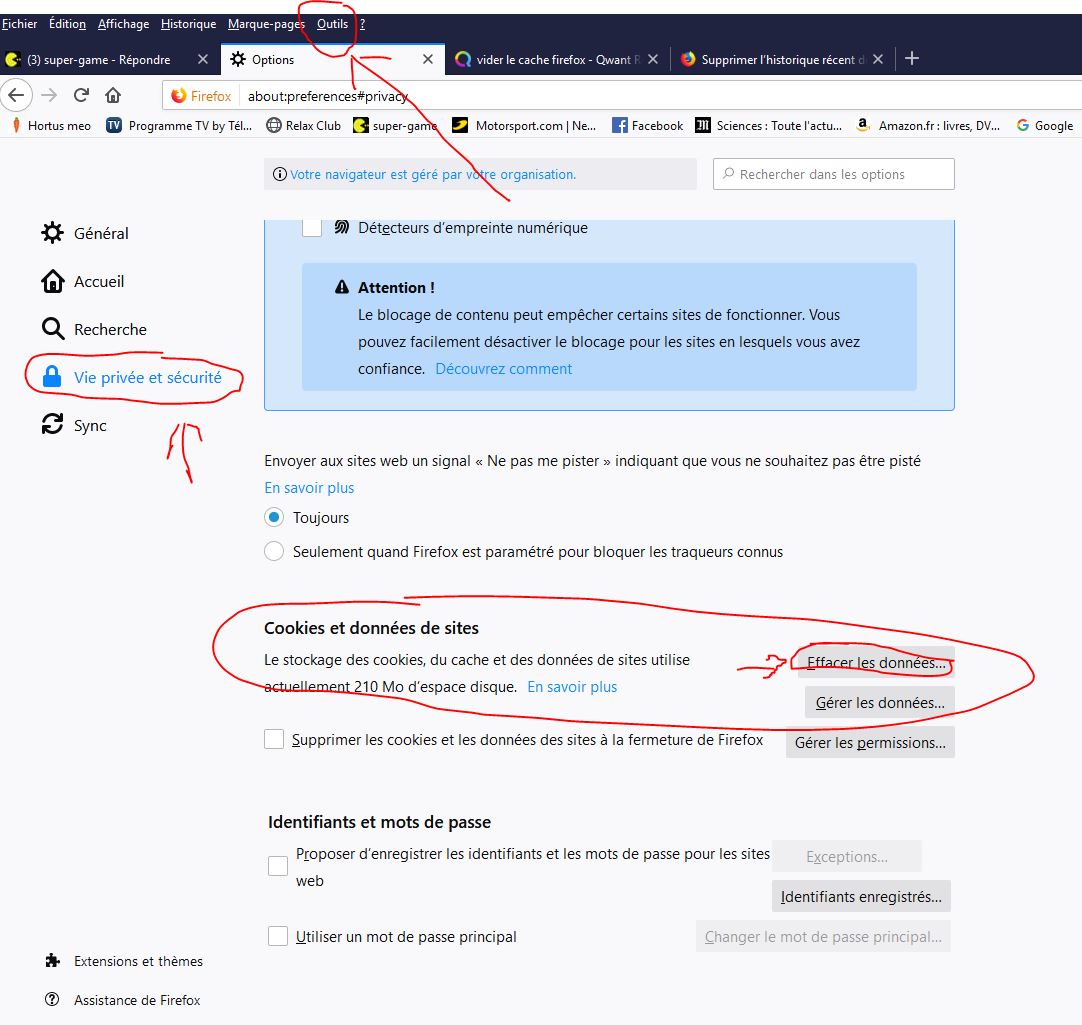Select the Toujours radio option
Viewport: 1082px width, 1025px height.
(x=274, y=518)
